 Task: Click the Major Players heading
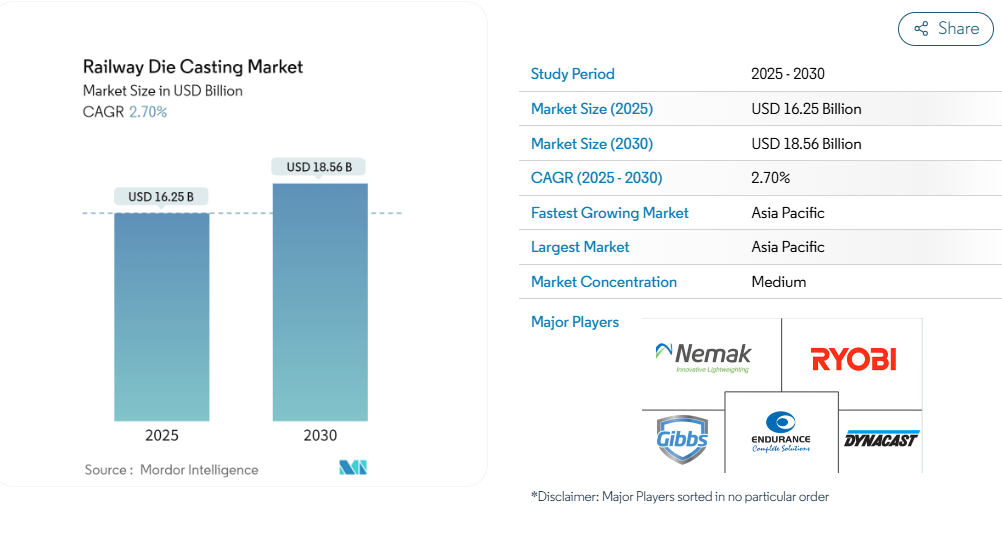coord(575,322)
